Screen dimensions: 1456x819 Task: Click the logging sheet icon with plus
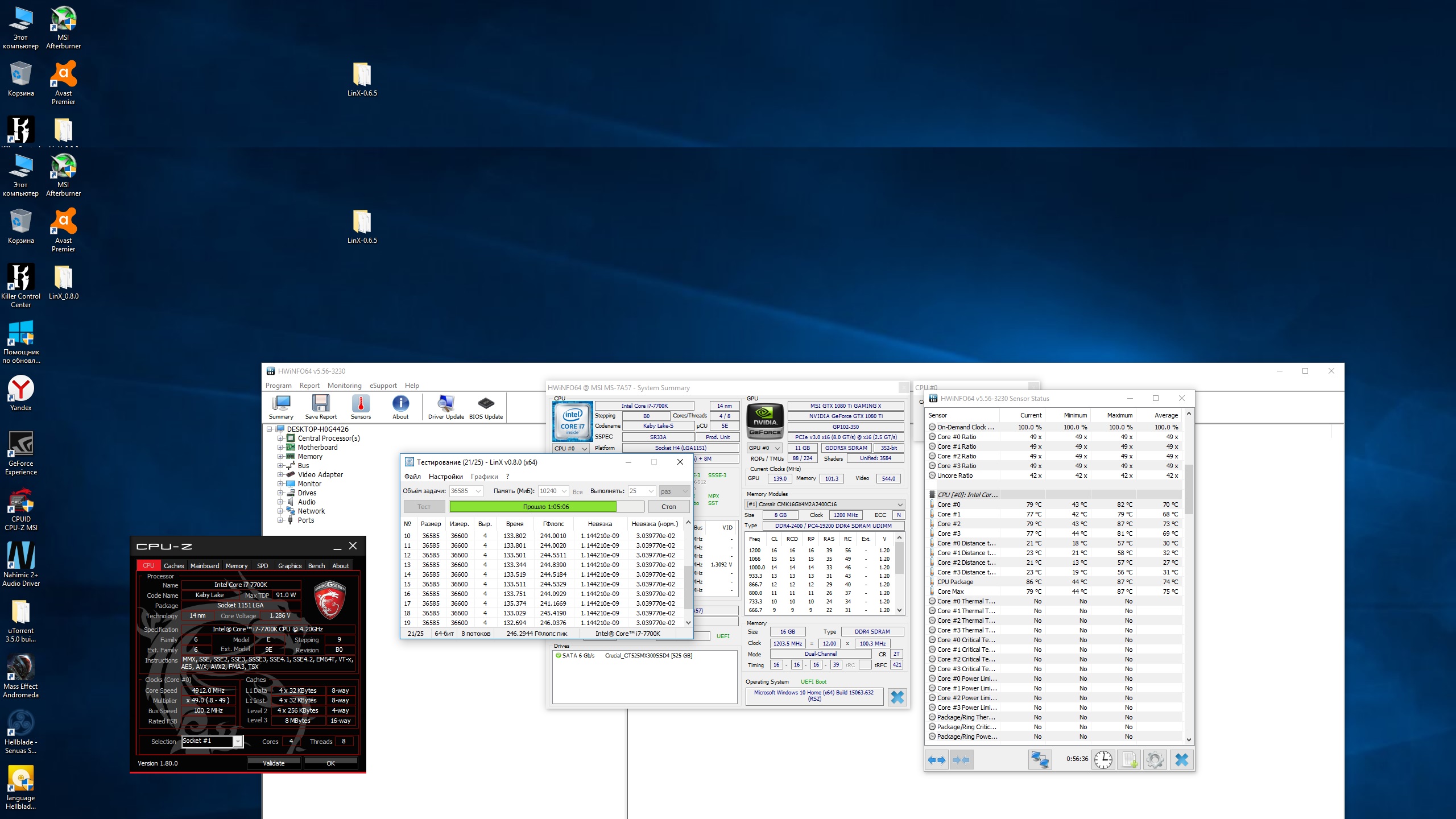coord(1129,759)
